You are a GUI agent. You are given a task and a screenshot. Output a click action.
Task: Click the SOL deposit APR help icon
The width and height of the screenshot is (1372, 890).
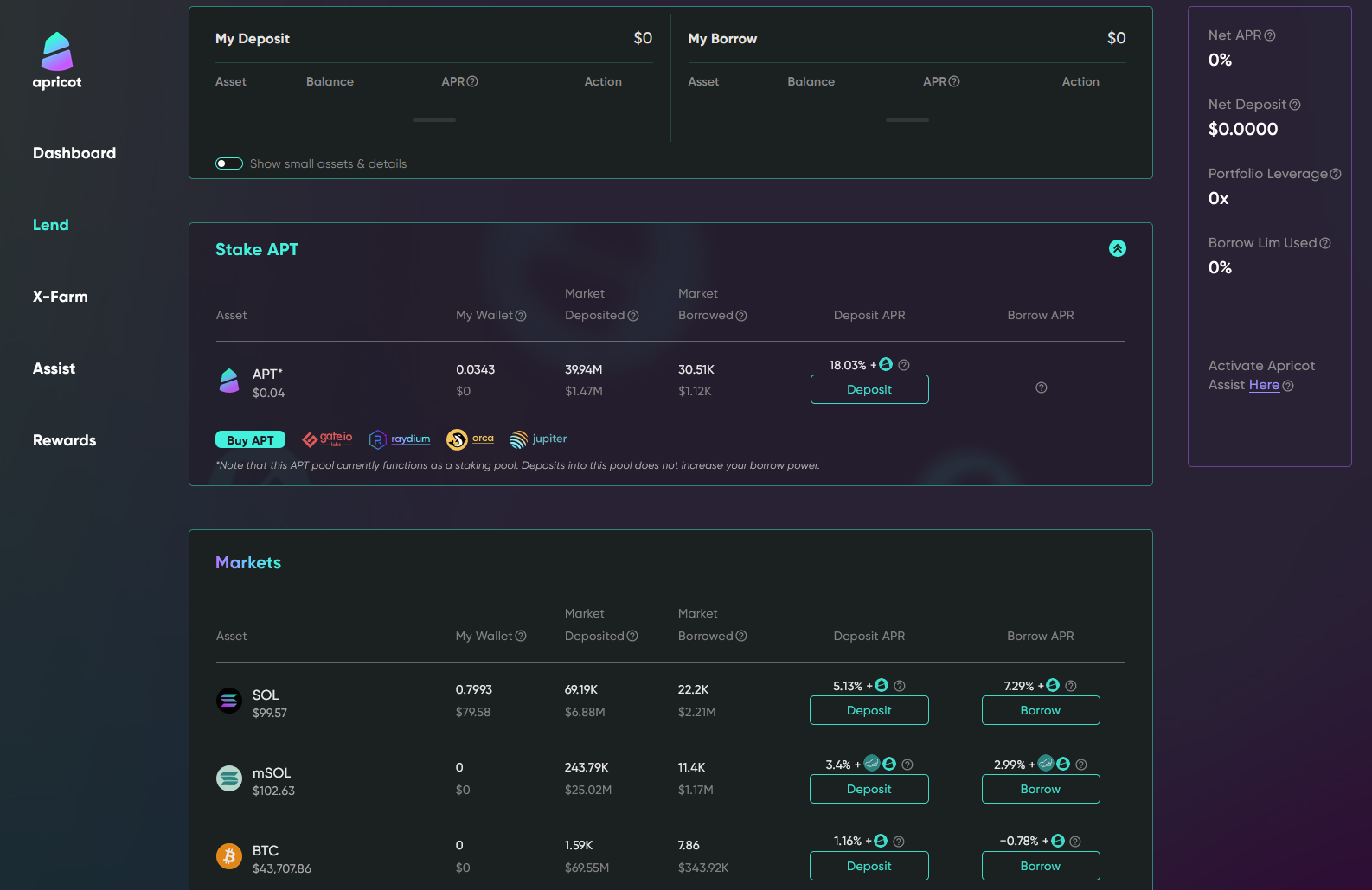pos(900,686)
